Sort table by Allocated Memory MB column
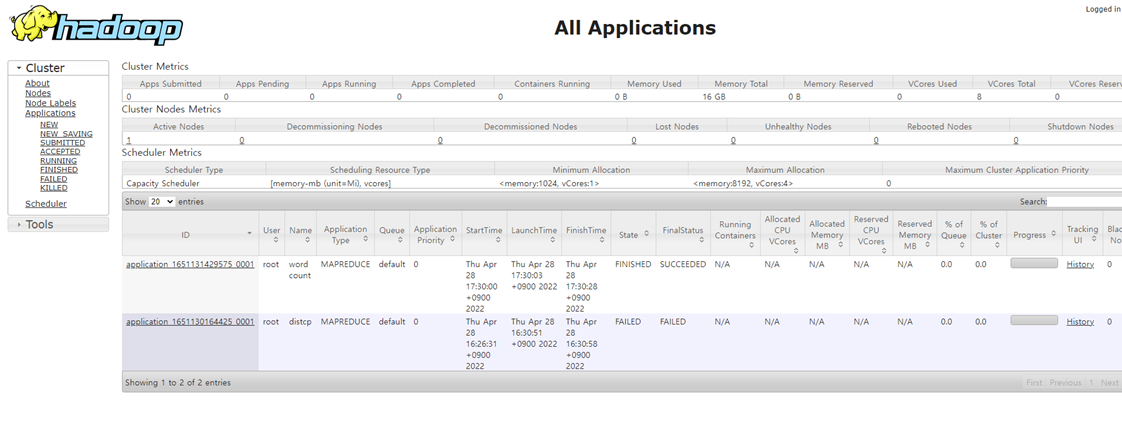 (x=826, y=234)
